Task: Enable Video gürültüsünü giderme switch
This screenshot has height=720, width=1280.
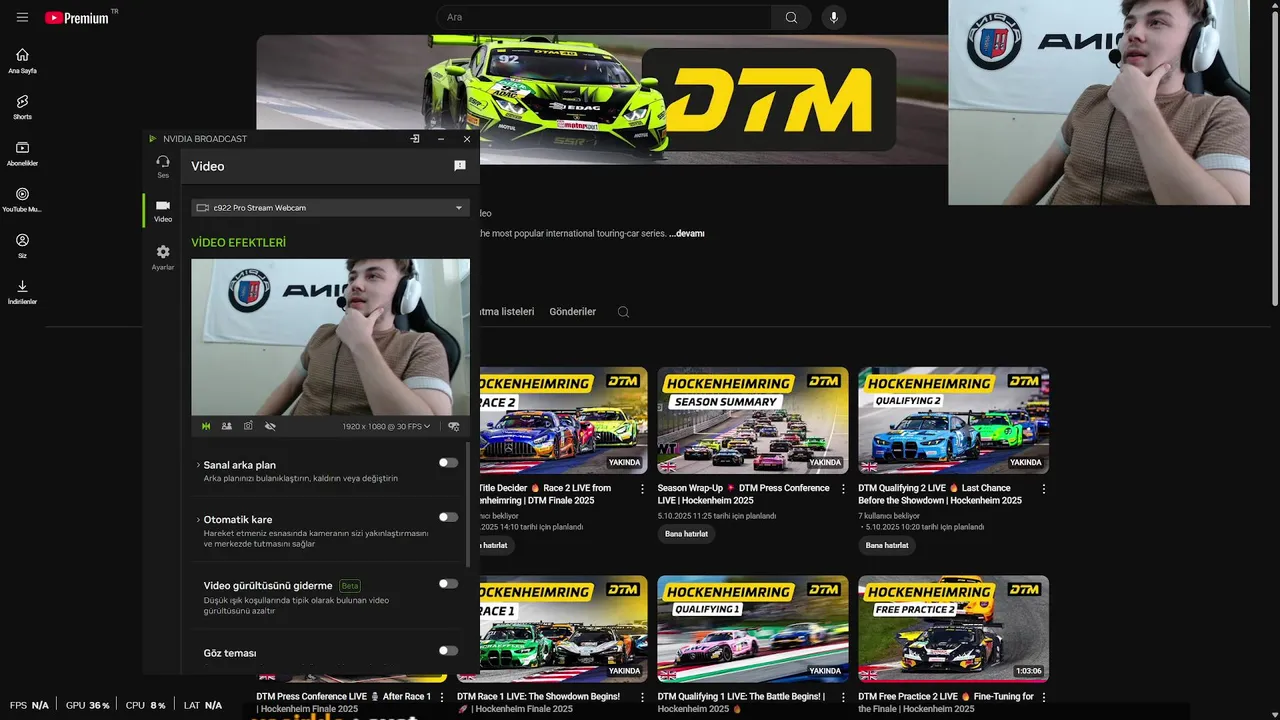Action: point(448,584)
